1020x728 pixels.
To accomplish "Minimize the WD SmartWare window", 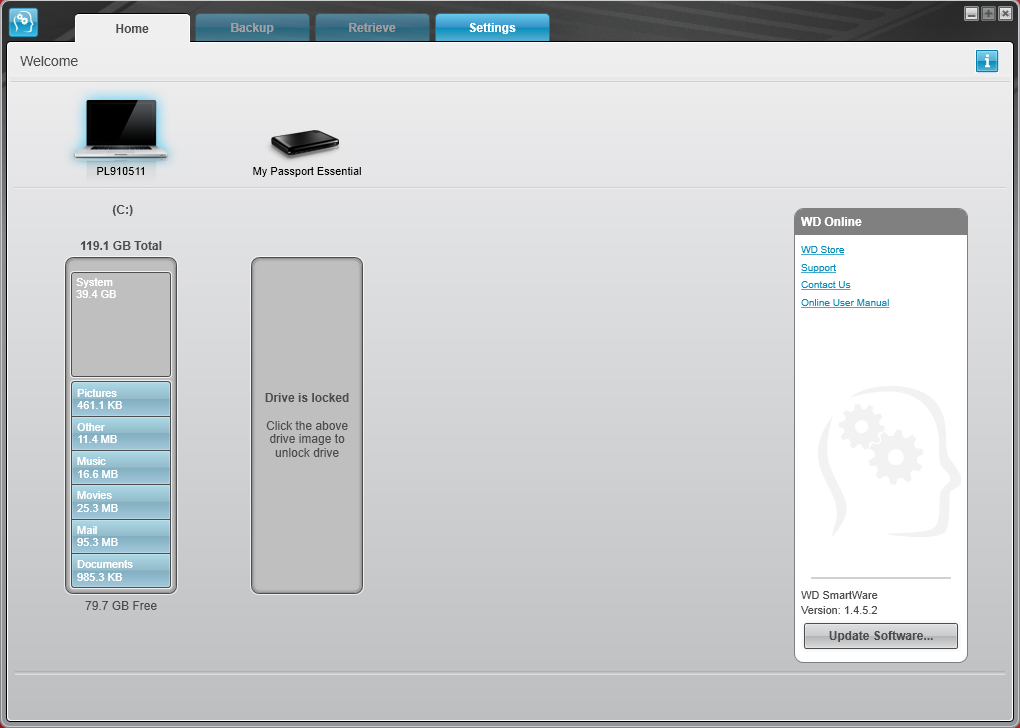I will point(971,14).
